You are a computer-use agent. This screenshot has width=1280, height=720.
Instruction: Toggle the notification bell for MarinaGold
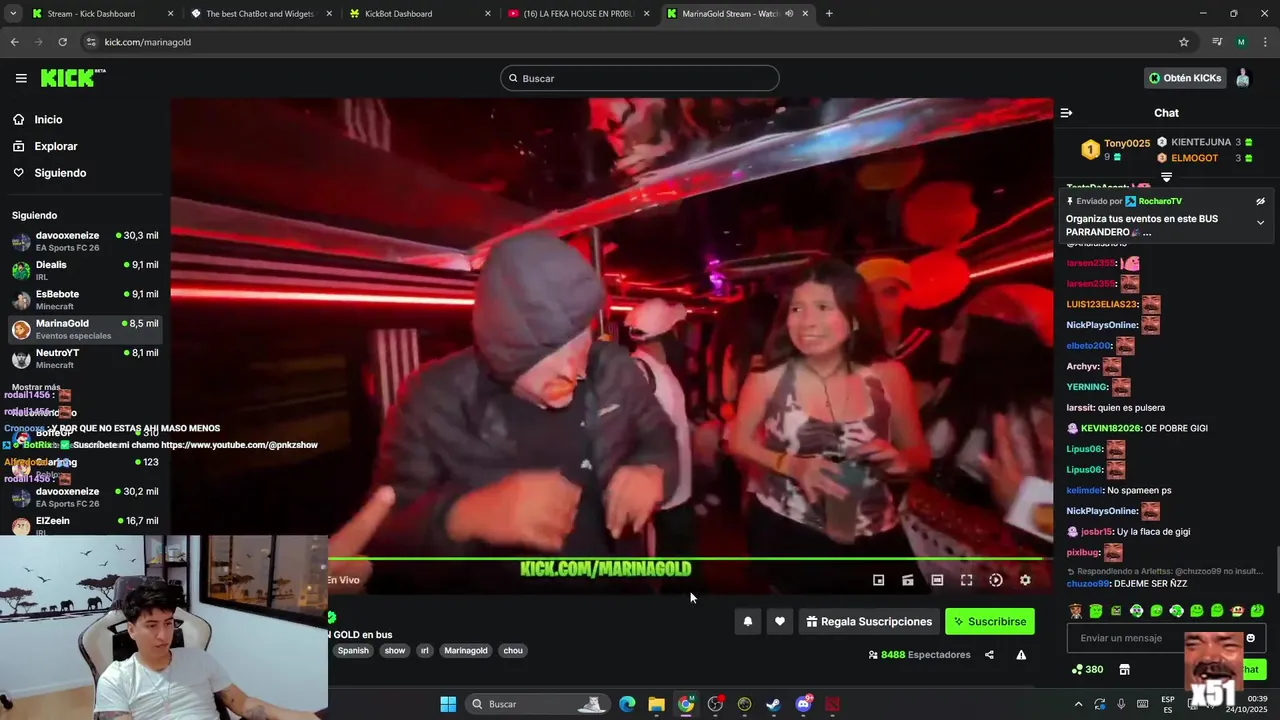coord(747,621)
